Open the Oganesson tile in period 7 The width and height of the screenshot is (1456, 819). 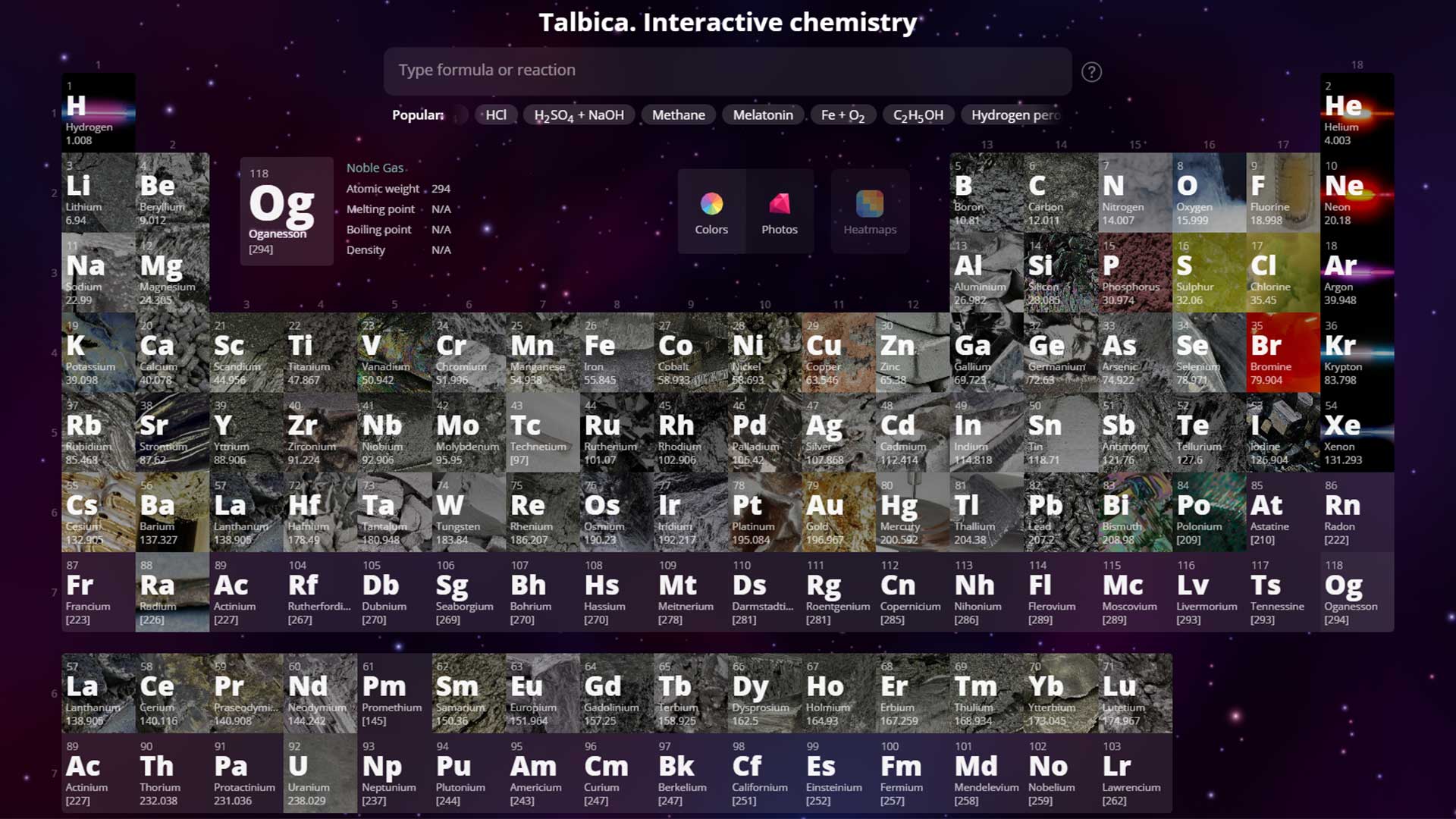coord(1357,592)
